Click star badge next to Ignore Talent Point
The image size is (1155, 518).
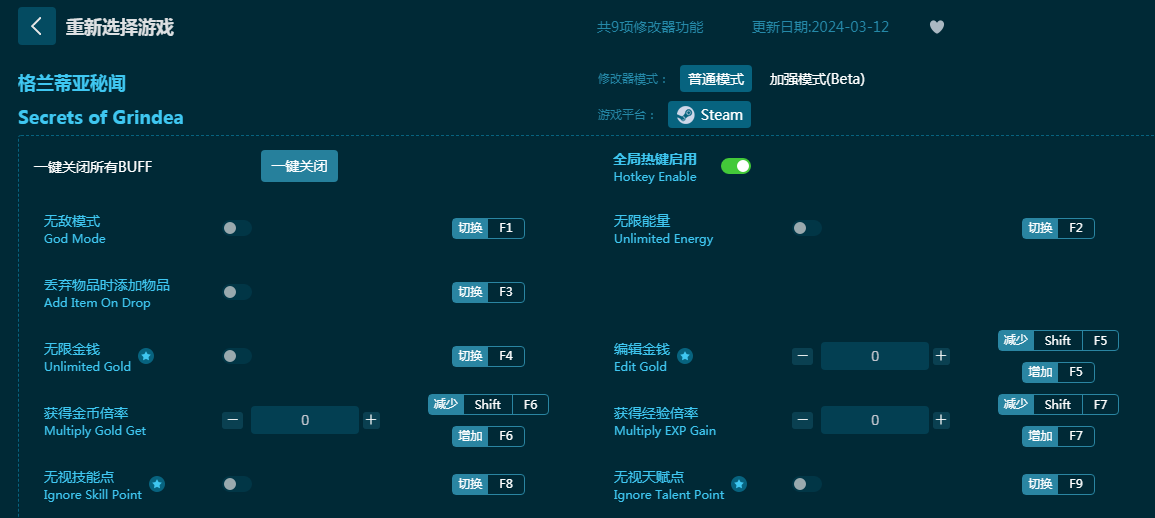click(739, 484)
